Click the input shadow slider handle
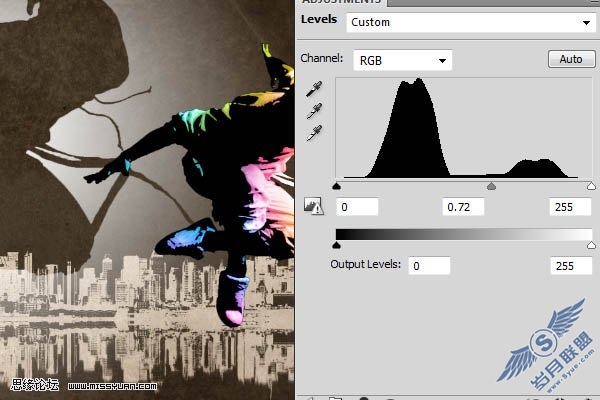The image size is (600, 400). [x=336, y=186]
